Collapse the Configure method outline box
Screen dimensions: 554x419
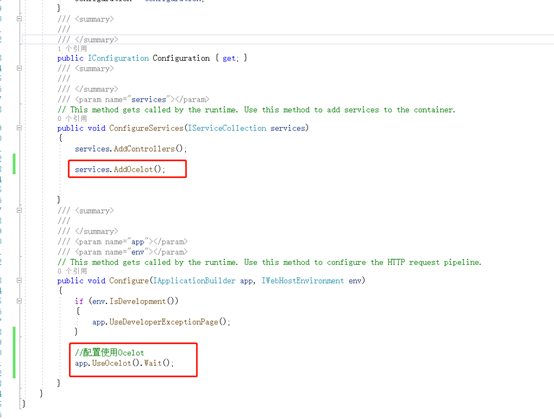click(19, 281)
